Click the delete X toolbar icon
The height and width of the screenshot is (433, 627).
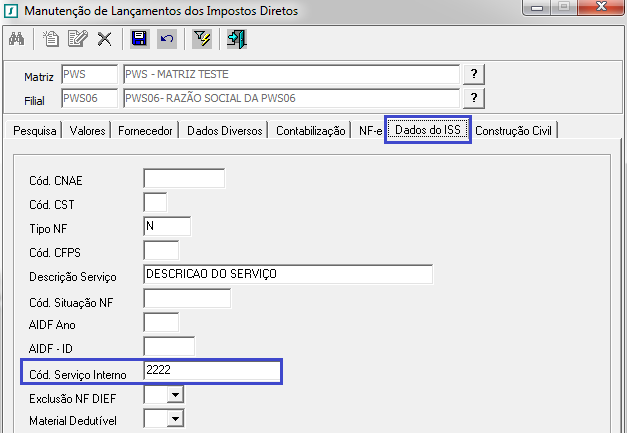click(105, 39)
